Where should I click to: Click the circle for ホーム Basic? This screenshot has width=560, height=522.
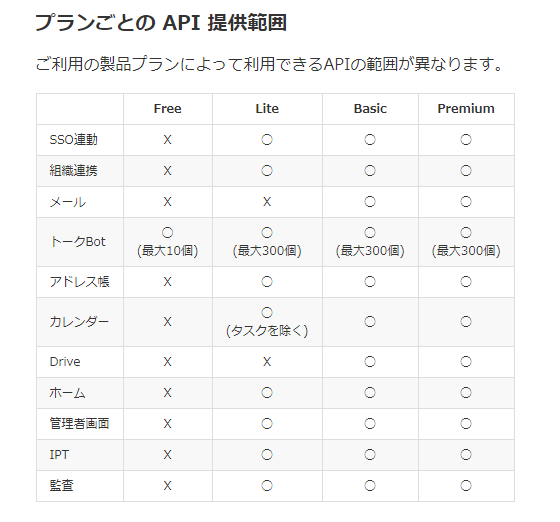coord(370,393)
